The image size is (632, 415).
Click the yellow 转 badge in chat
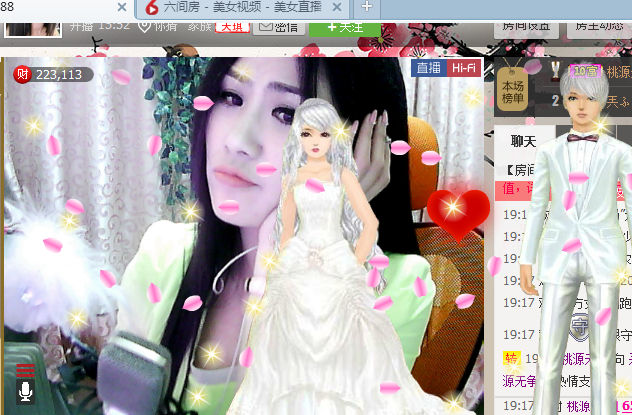[512, 358]
